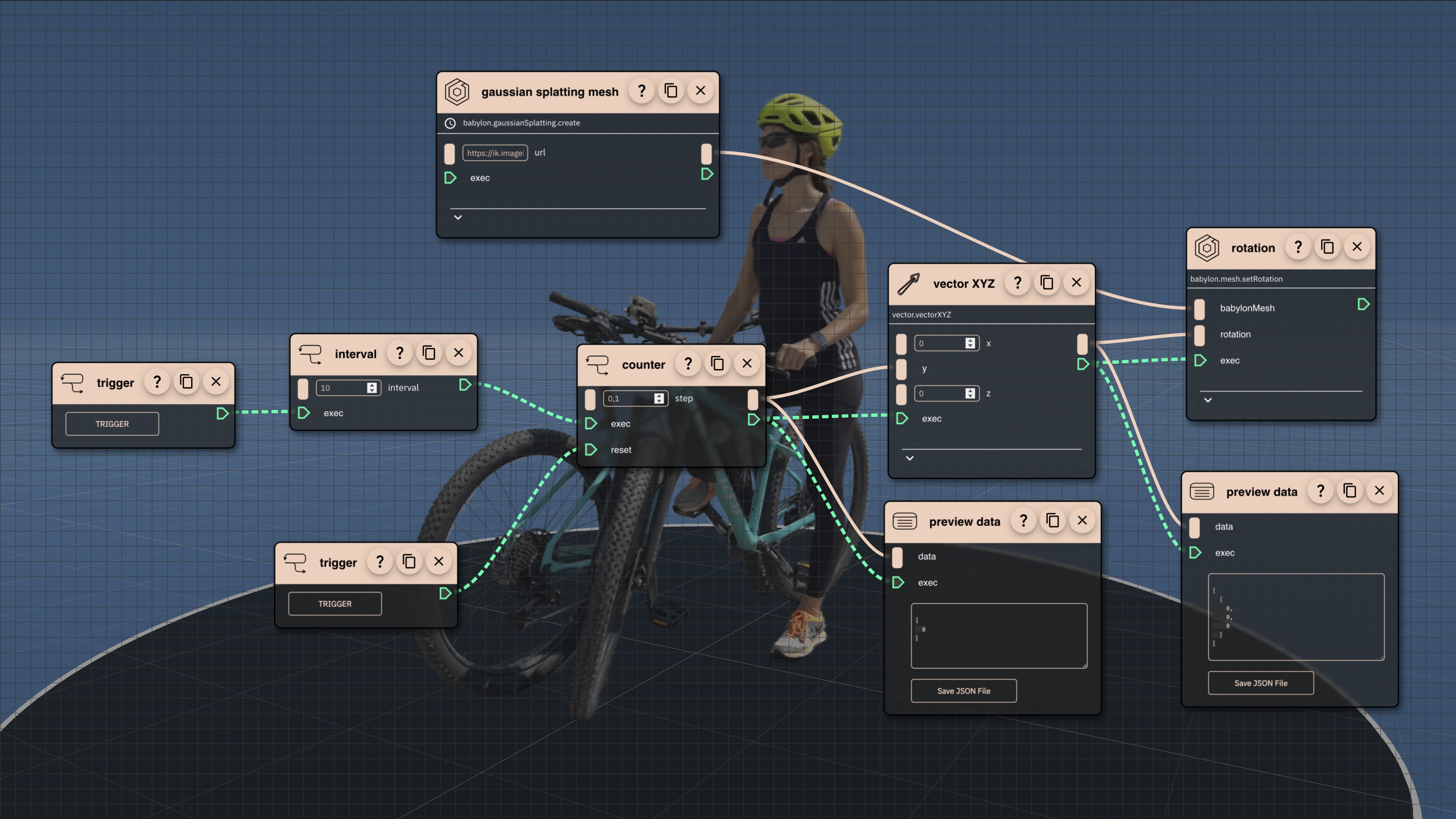Viewport: 1456px width, 819px height.
Task: Duplicate the interval node
Action: [x=429, y=353]
